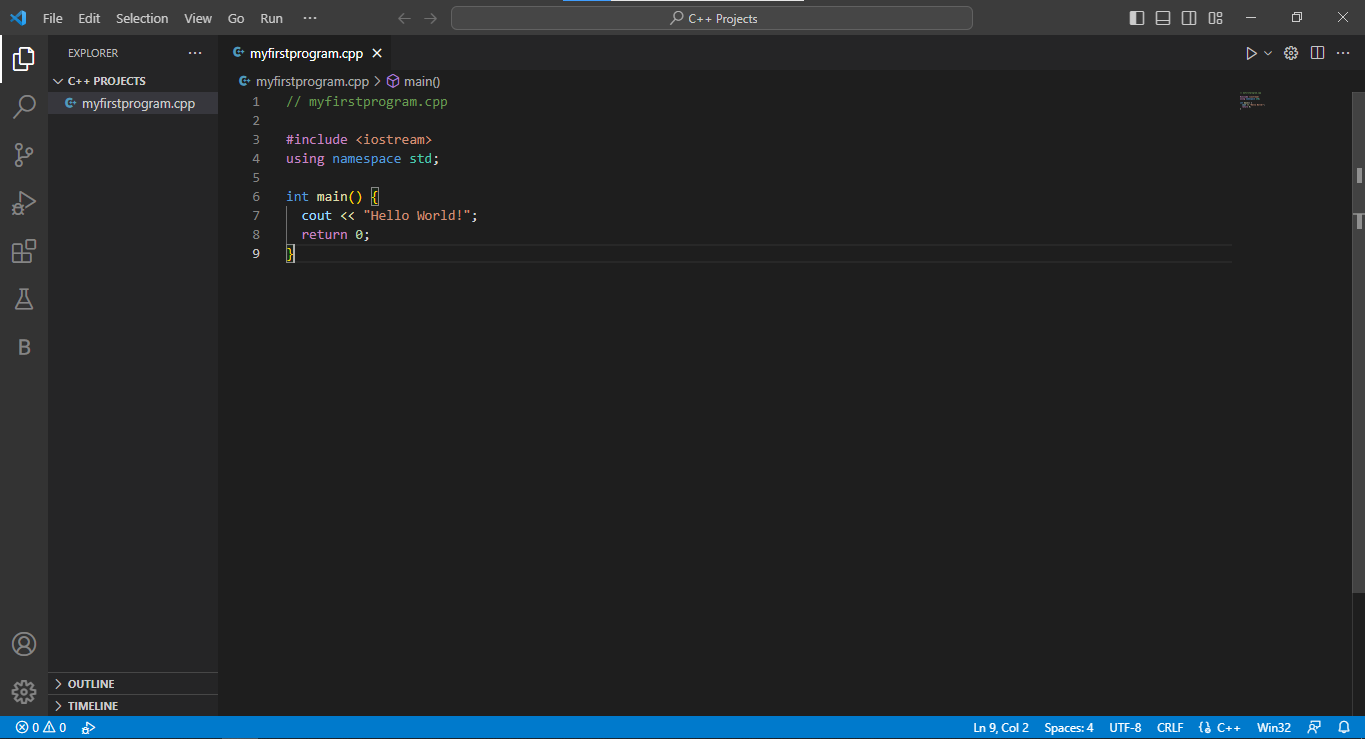1365x739 pixels.
Task: Click the C++ Projects search box
Action: click(x=712, y=18)
